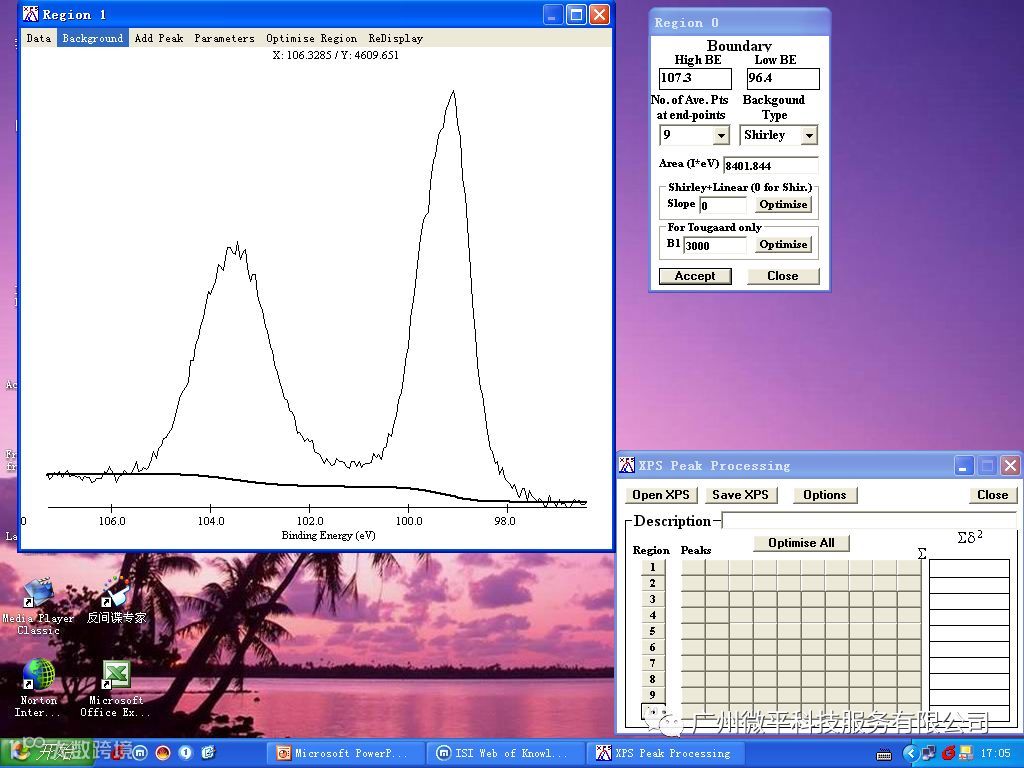Minimize the XPS Peak Processing window
Image resolution: width=1024 pixels, height=768 pixels.
[964, 466]
